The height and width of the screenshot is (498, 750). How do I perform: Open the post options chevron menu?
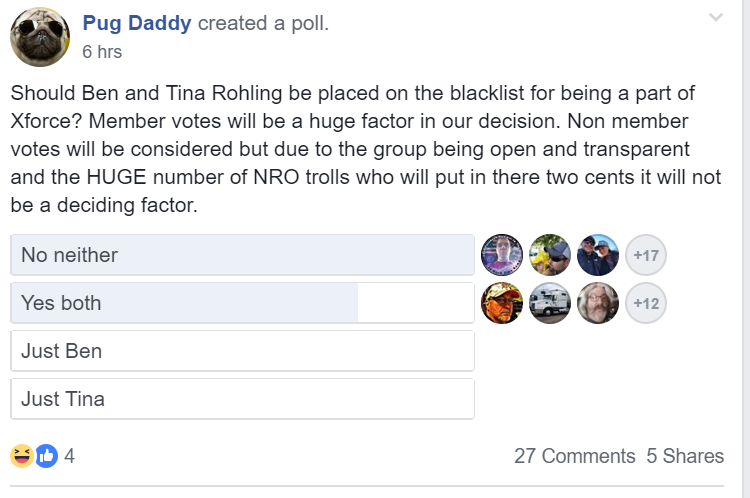click(x=716, y=18)
